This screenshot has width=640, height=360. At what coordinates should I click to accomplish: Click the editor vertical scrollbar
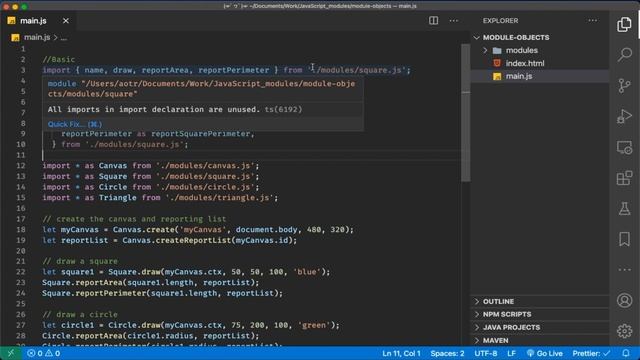[x=466, y=112]
